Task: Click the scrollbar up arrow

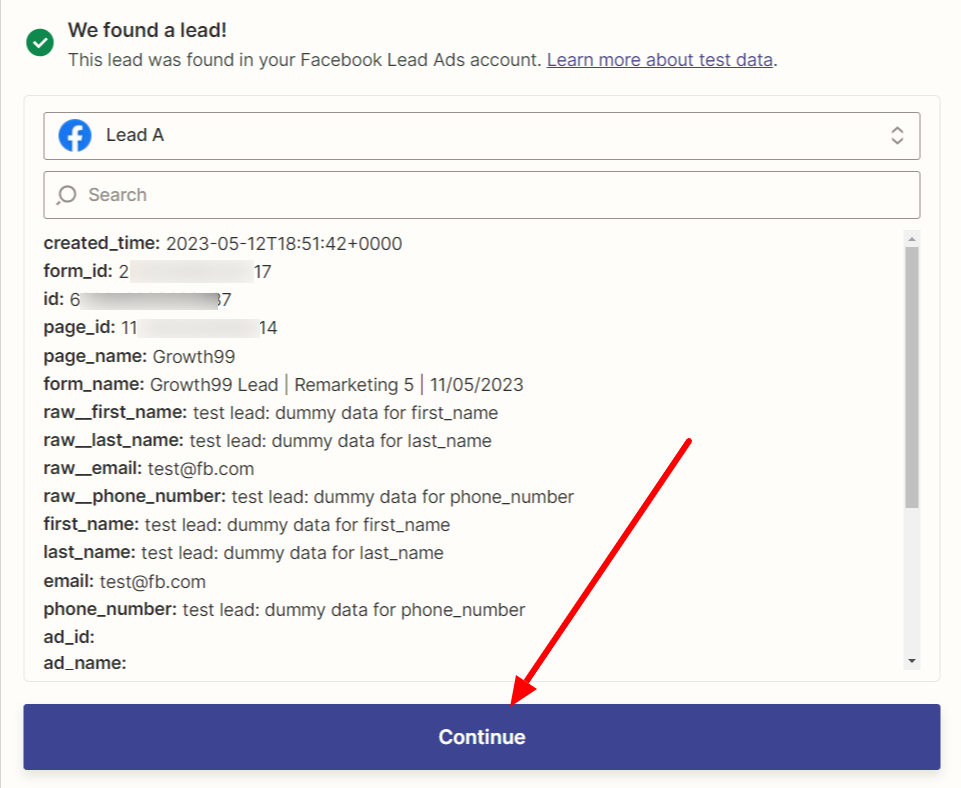Action: [x=912, y=238]
